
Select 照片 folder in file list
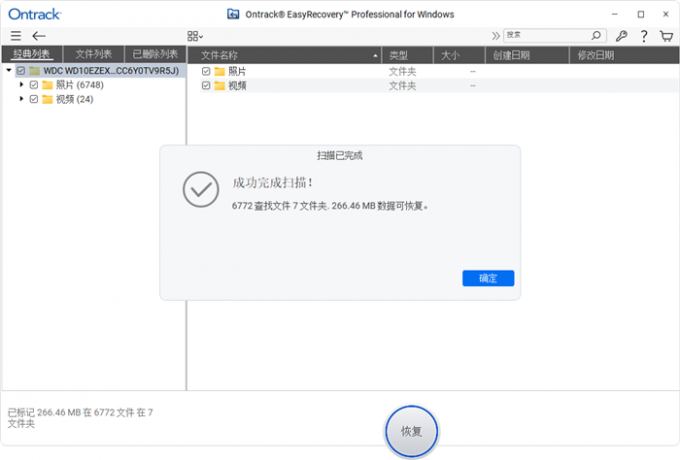237,71
